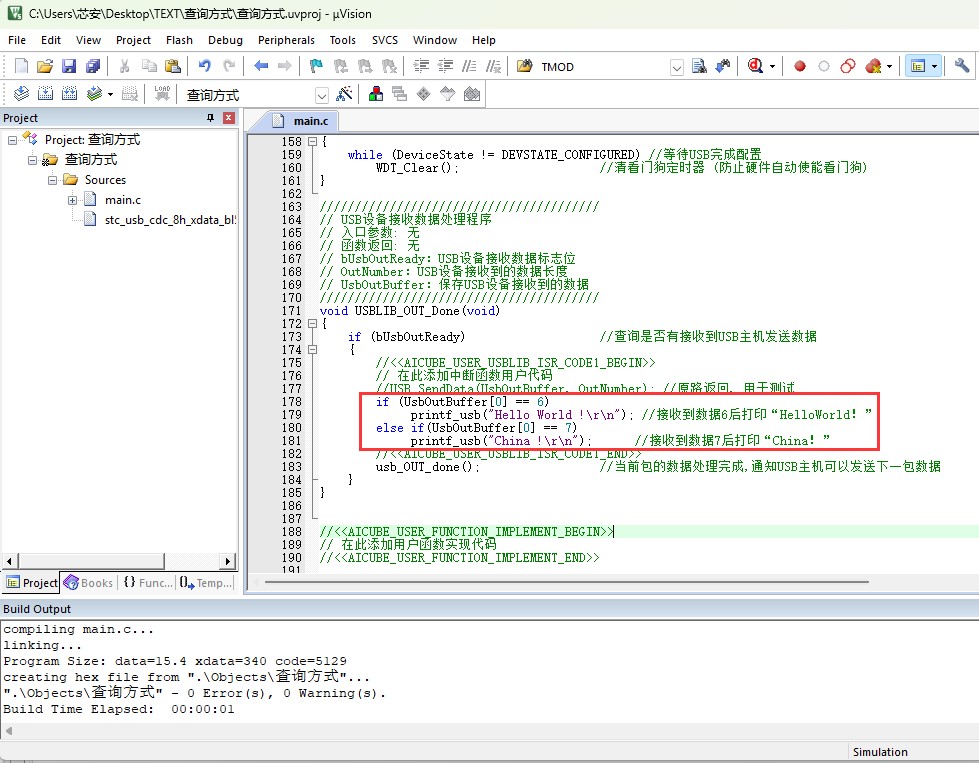Download to flash with LOAD icon

tap(162, 94)
